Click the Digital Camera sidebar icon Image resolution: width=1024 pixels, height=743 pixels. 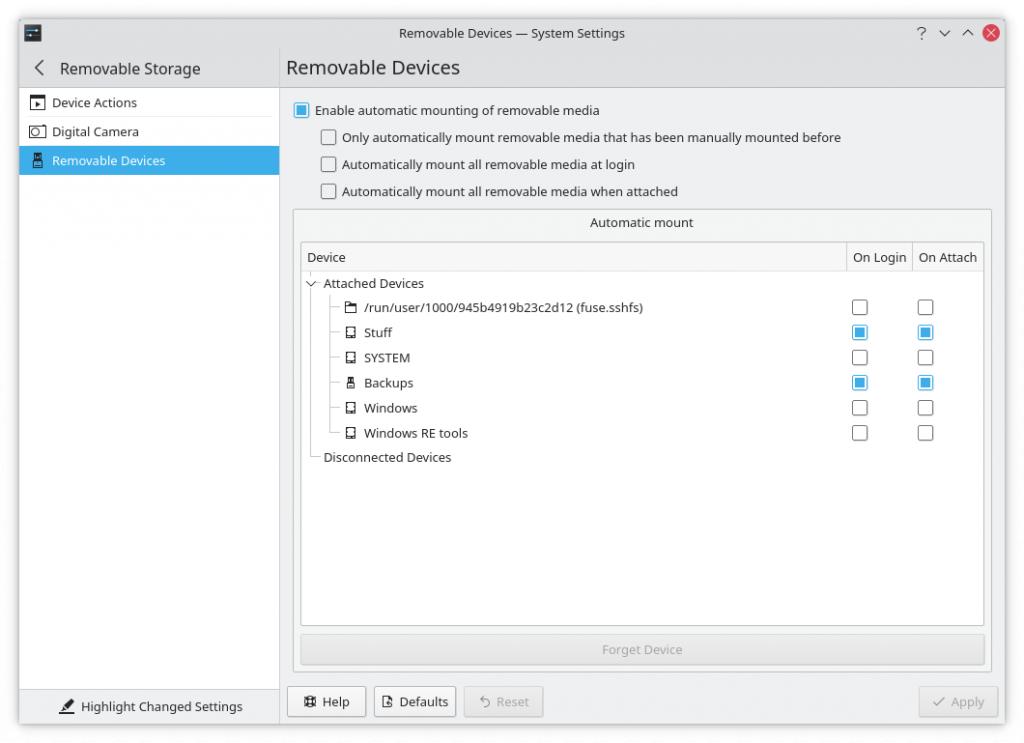38,132
